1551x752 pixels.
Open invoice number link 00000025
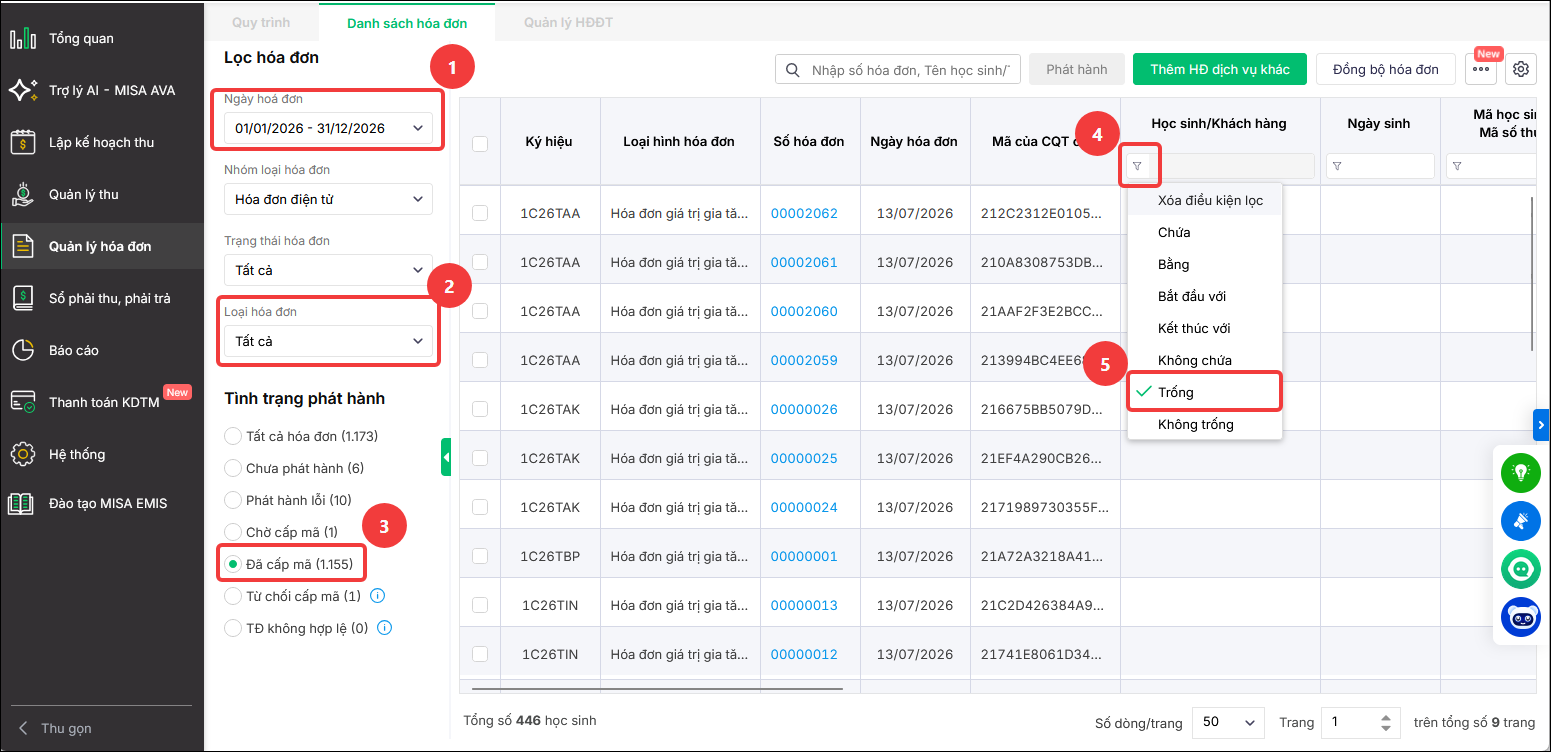(804, 458)
